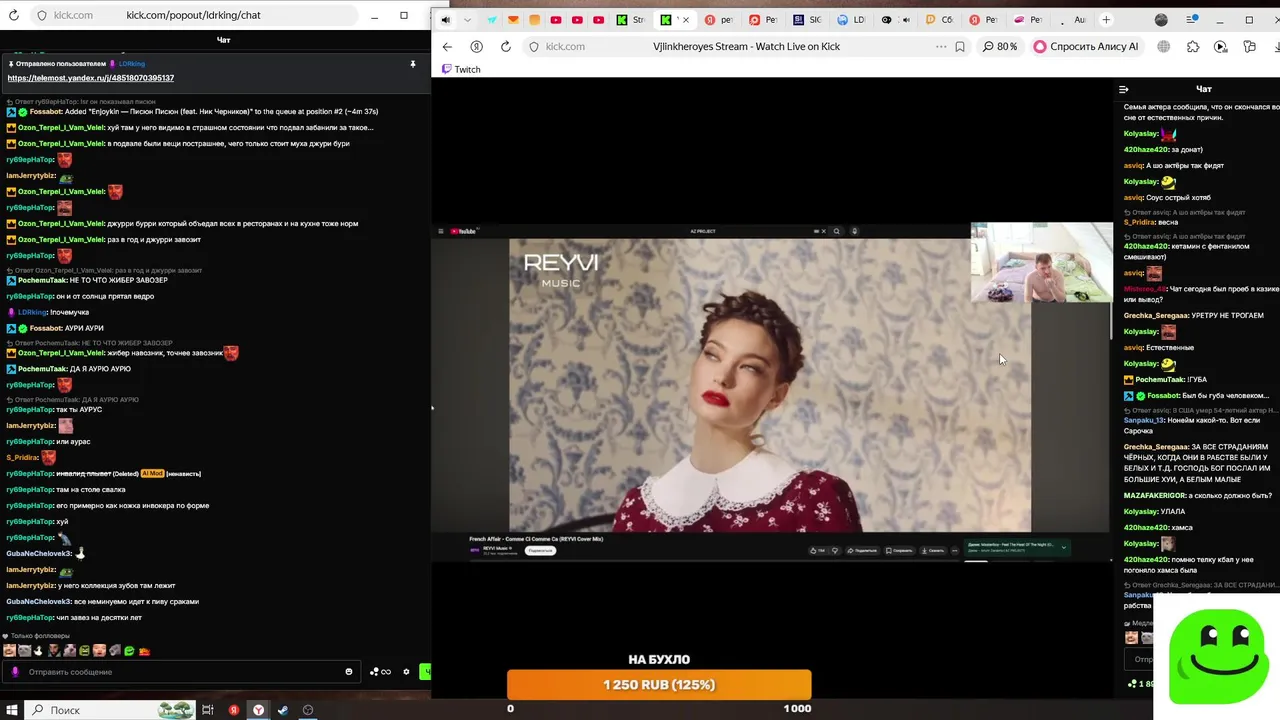Open channel points in popout chat

380,672
